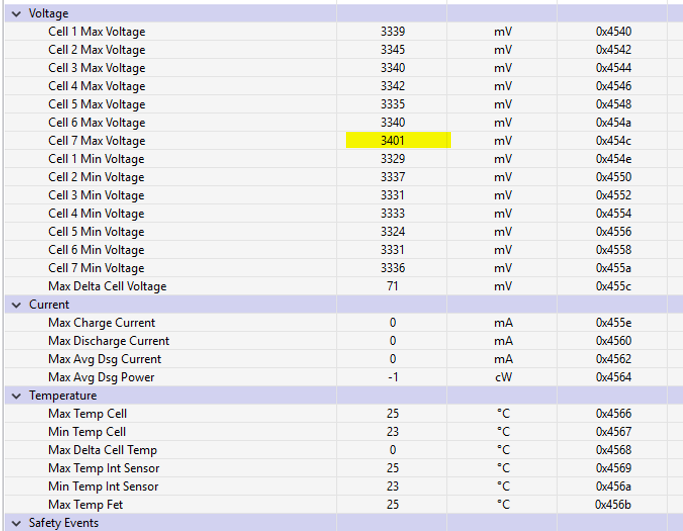The height and width of the screenshot is (531, 683).
Task: Click the 3337 value of Cell 2 Min Voltage
Action: click(x=392, y=177)
